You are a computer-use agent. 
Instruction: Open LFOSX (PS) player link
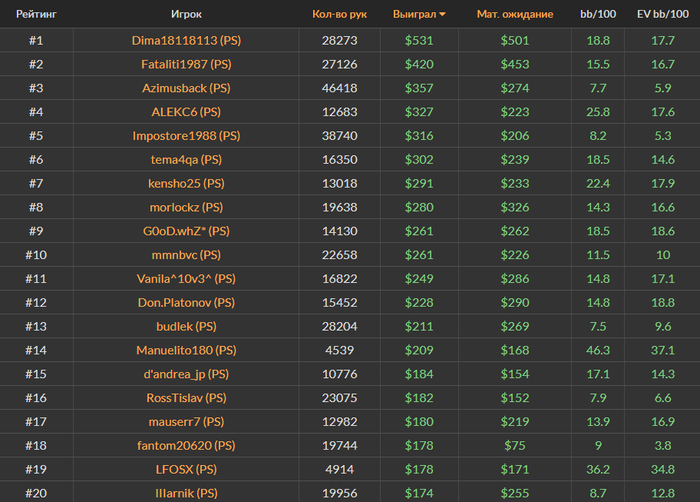click(x=185, y=469)
